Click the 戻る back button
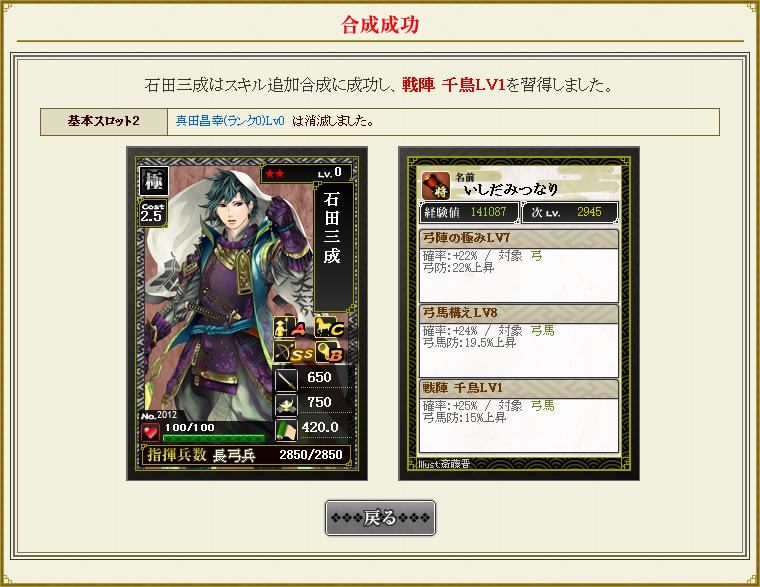760x587 pixels. [380, 518]
